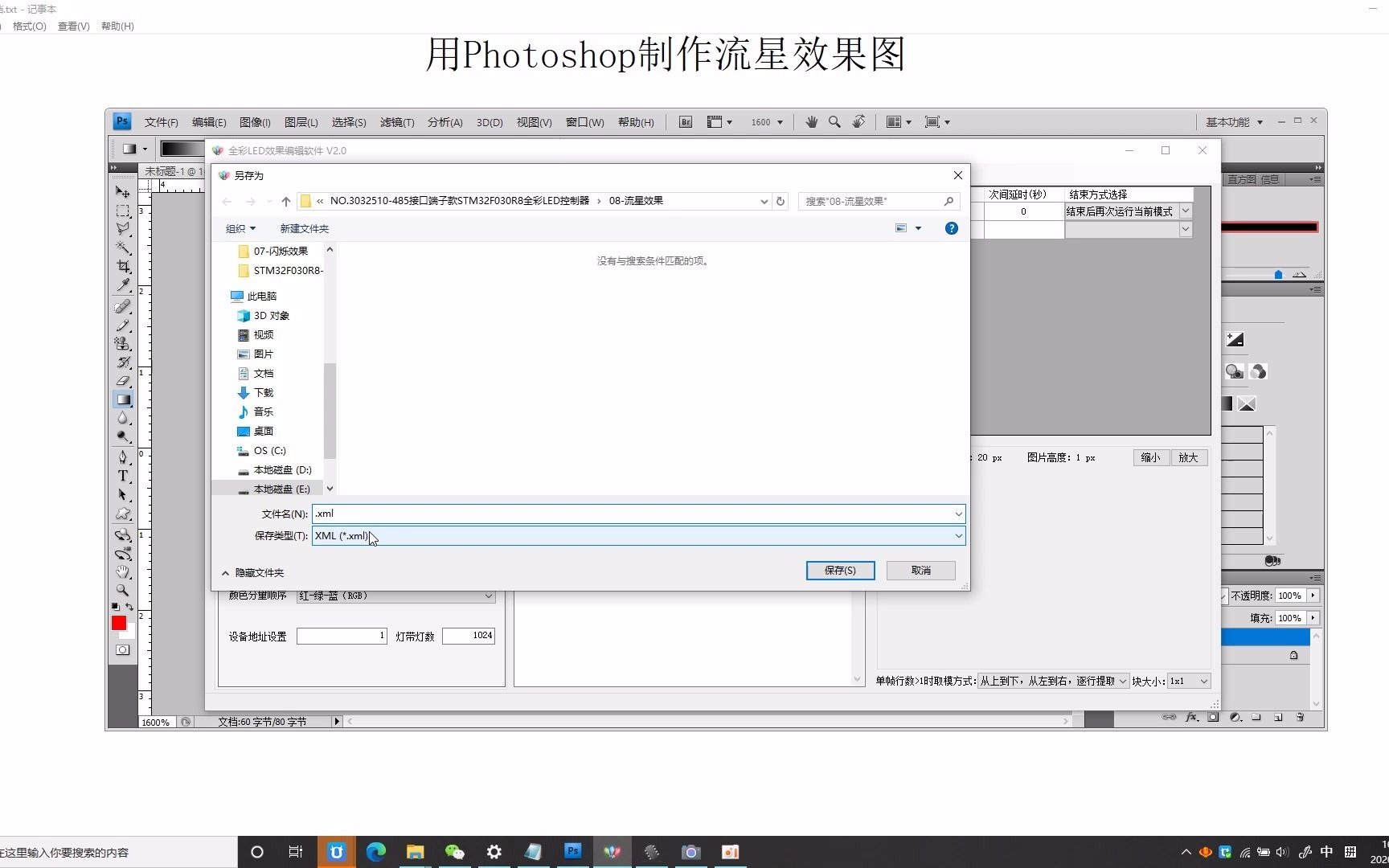This screenshot has height=868, width=1389.
Task: Select the Path Selection arrow tool
Action: tap(122, 494)
